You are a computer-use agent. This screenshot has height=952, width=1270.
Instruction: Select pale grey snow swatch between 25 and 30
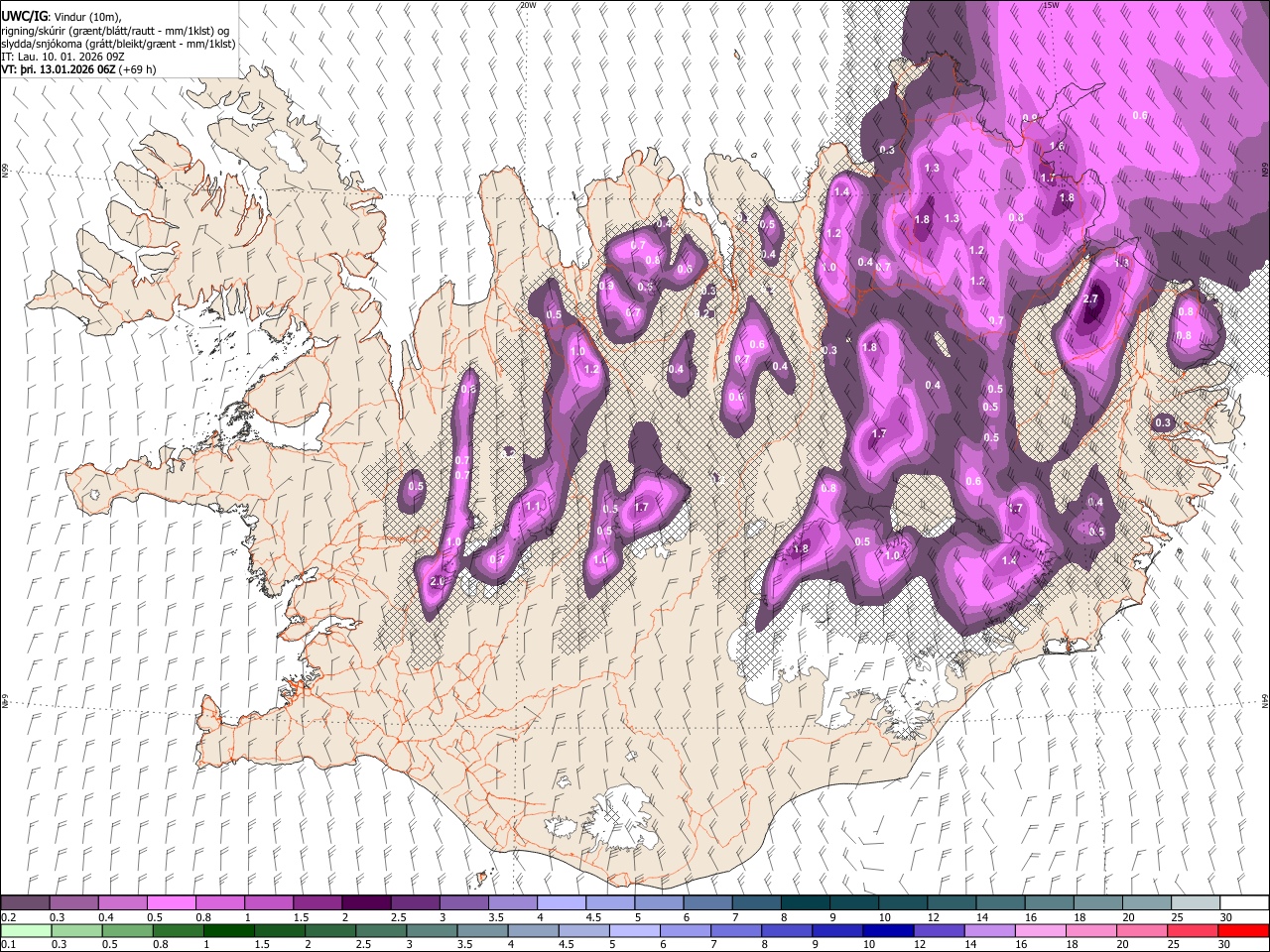tap(1194, 902)
